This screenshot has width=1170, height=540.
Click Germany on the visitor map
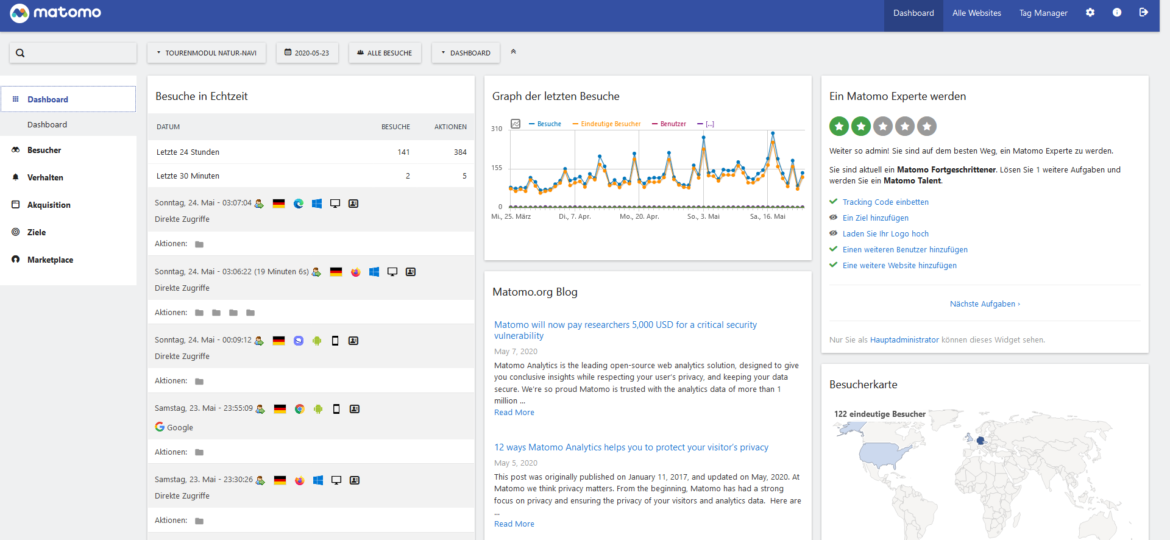click(980, 439)
